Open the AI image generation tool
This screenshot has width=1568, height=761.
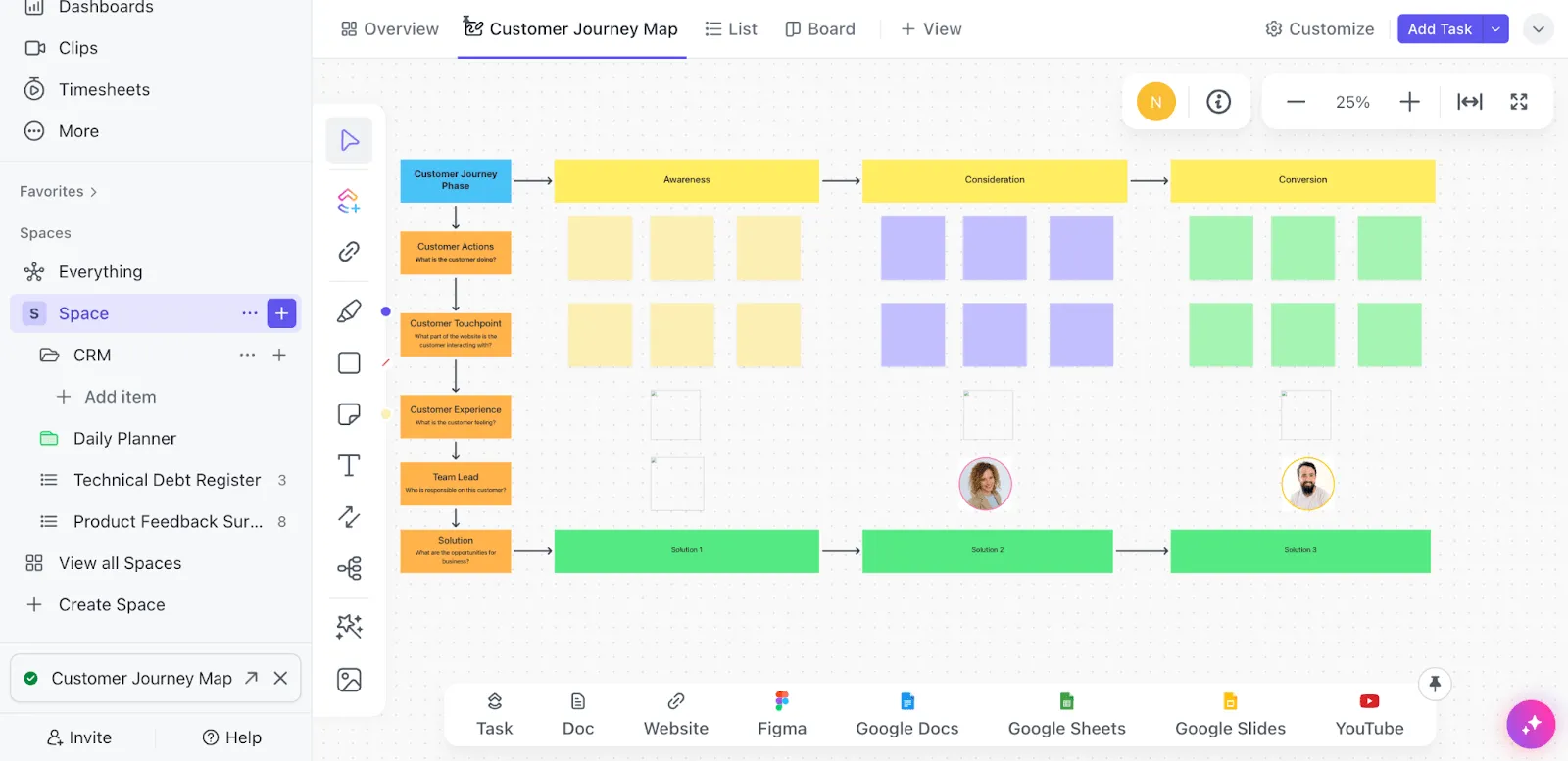[x=349, y=626]
